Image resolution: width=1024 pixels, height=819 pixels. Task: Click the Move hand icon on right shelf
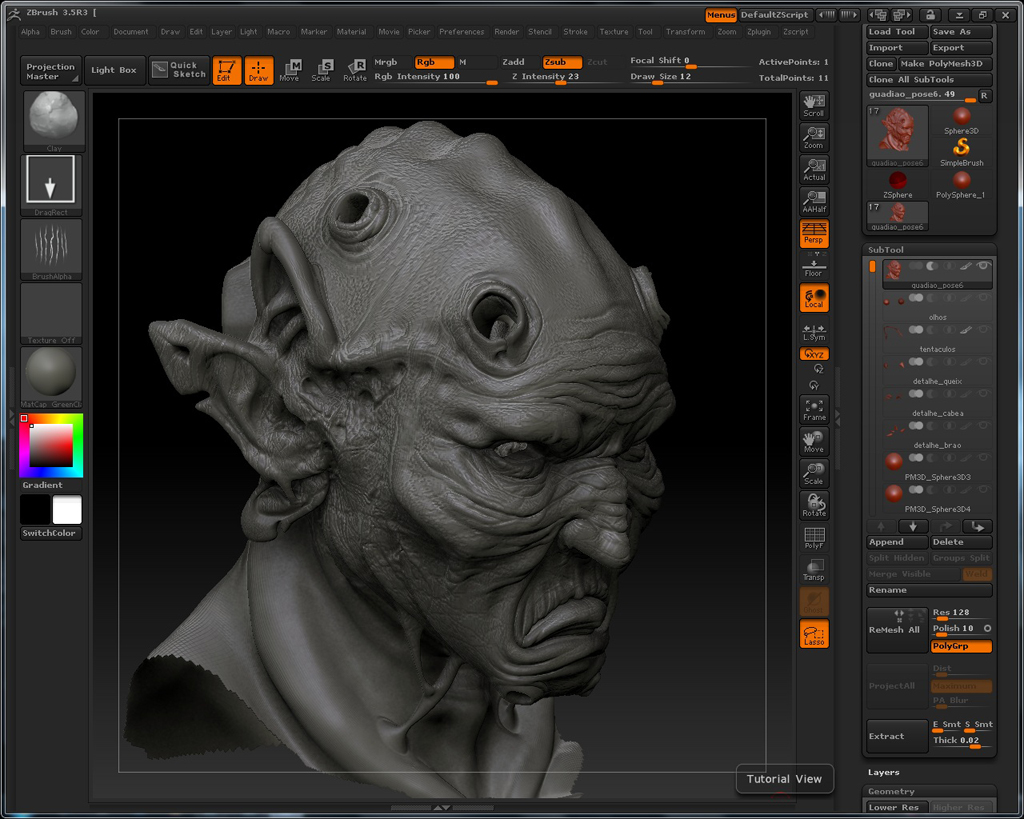[814, 442]
